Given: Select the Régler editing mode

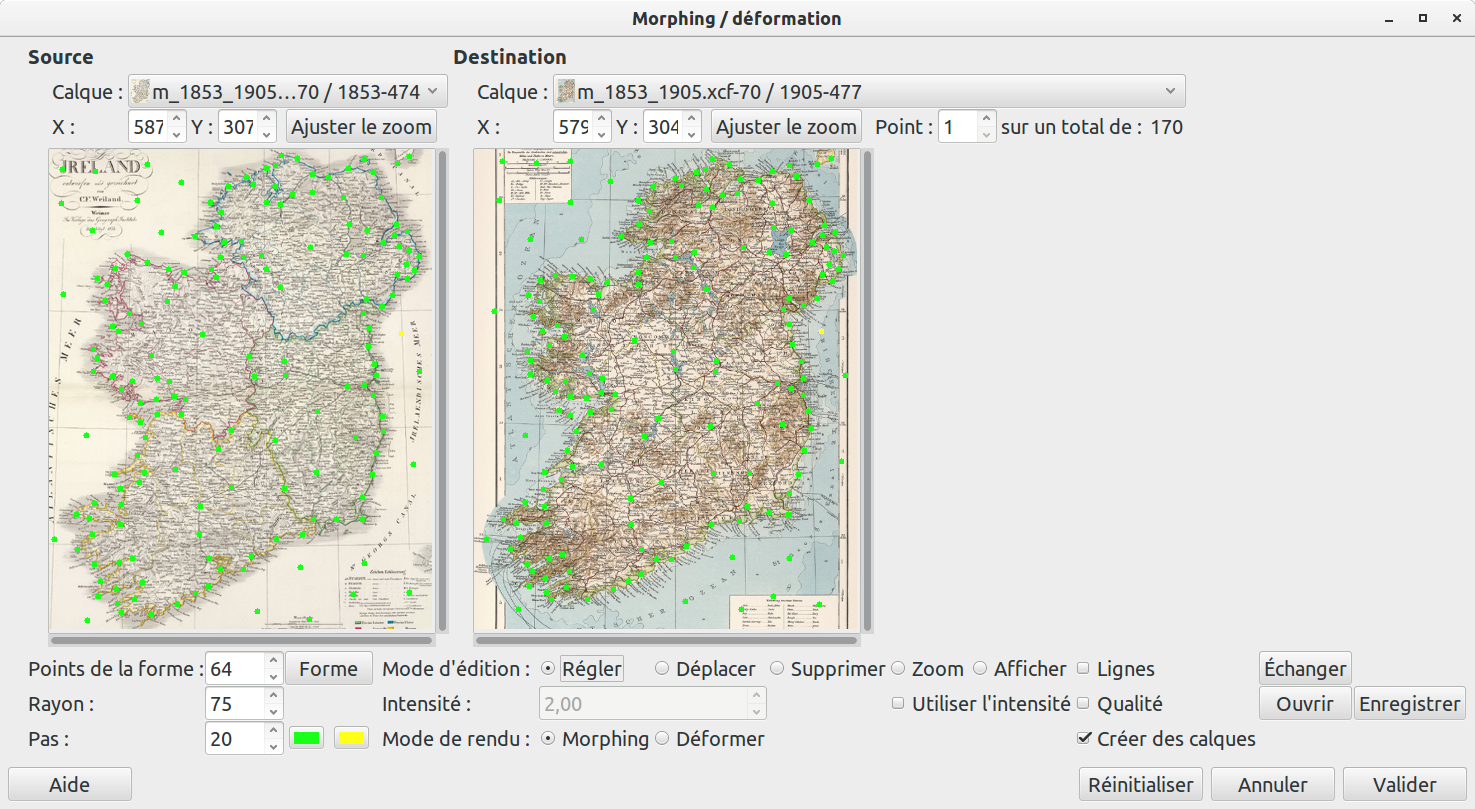Looking at the screenshot, I should 582,669.
